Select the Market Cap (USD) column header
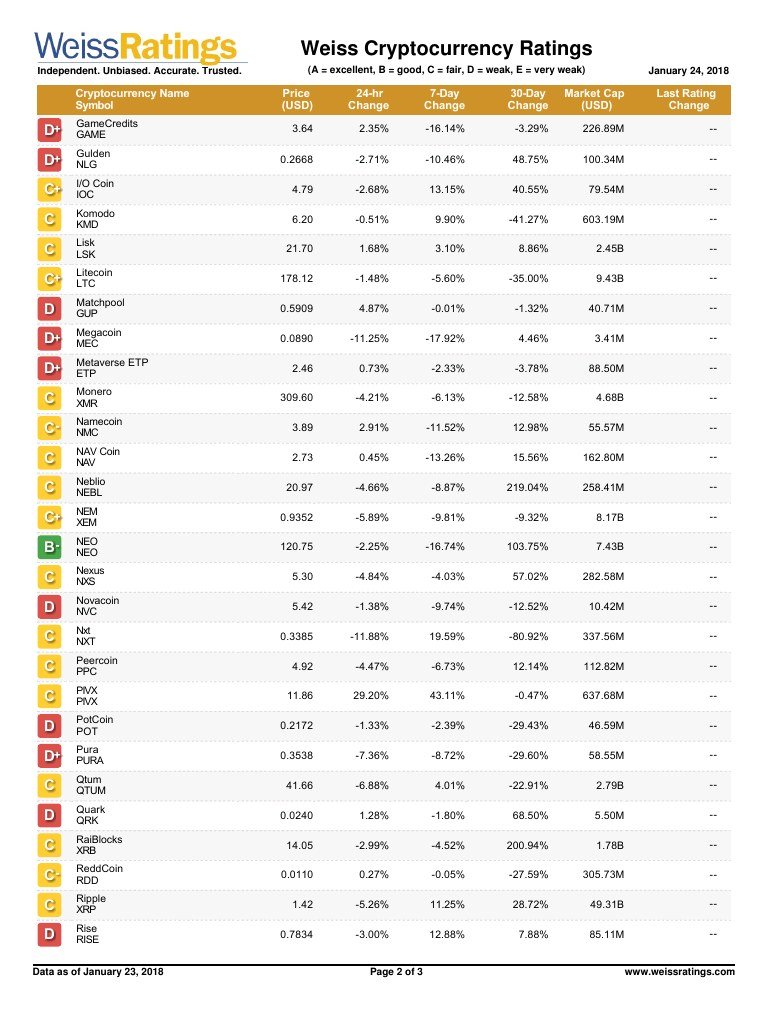The image size is (768, 1024). coord(594,99)
